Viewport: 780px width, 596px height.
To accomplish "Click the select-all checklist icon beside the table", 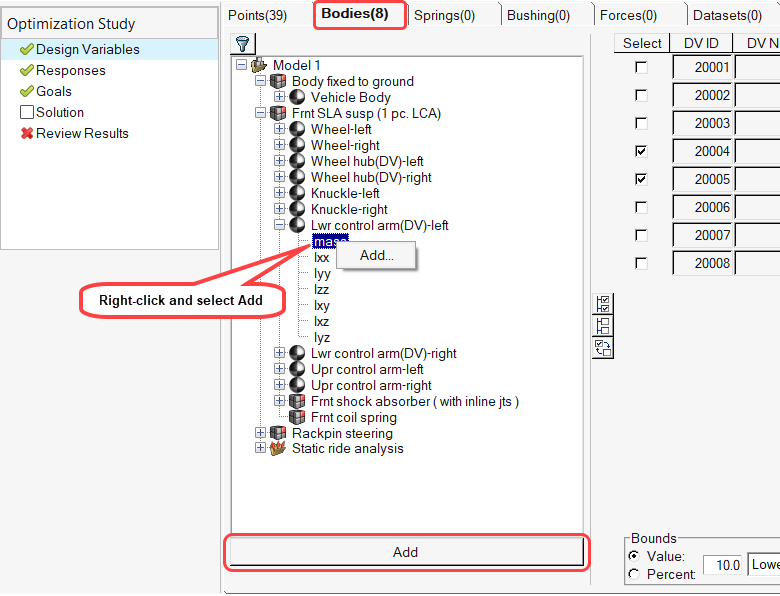I will [603, 304].
